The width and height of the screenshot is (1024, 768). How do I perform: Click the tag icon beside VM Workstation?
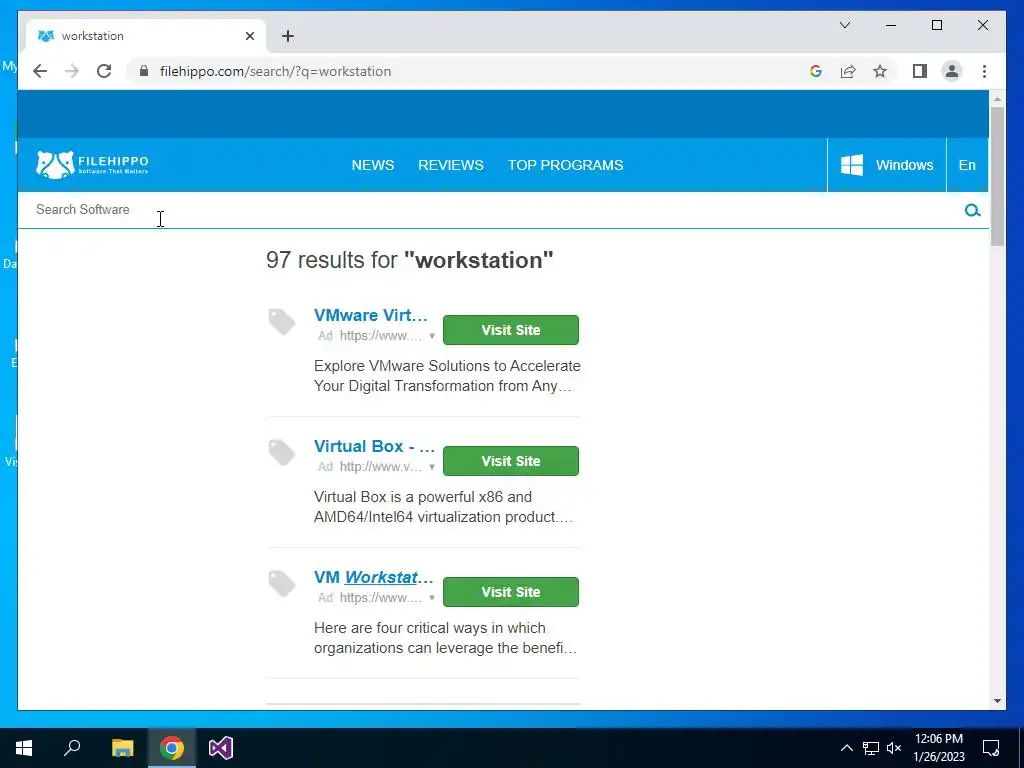[282, 584]
